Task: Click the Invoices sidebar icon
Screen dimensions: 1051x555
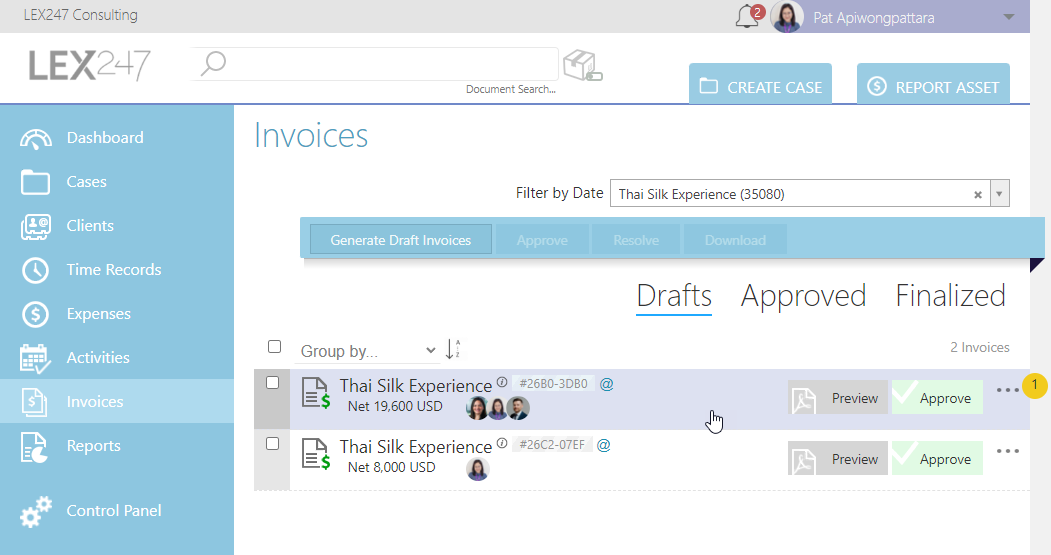Action: pyautogui.click(x=34, y=402)
